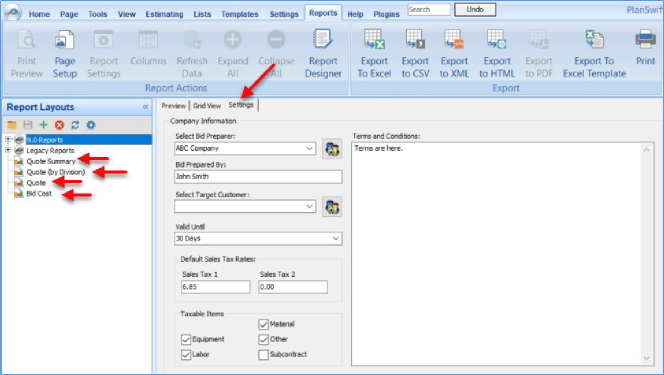Click the Print icon in the ribbon

coord(645,48)
